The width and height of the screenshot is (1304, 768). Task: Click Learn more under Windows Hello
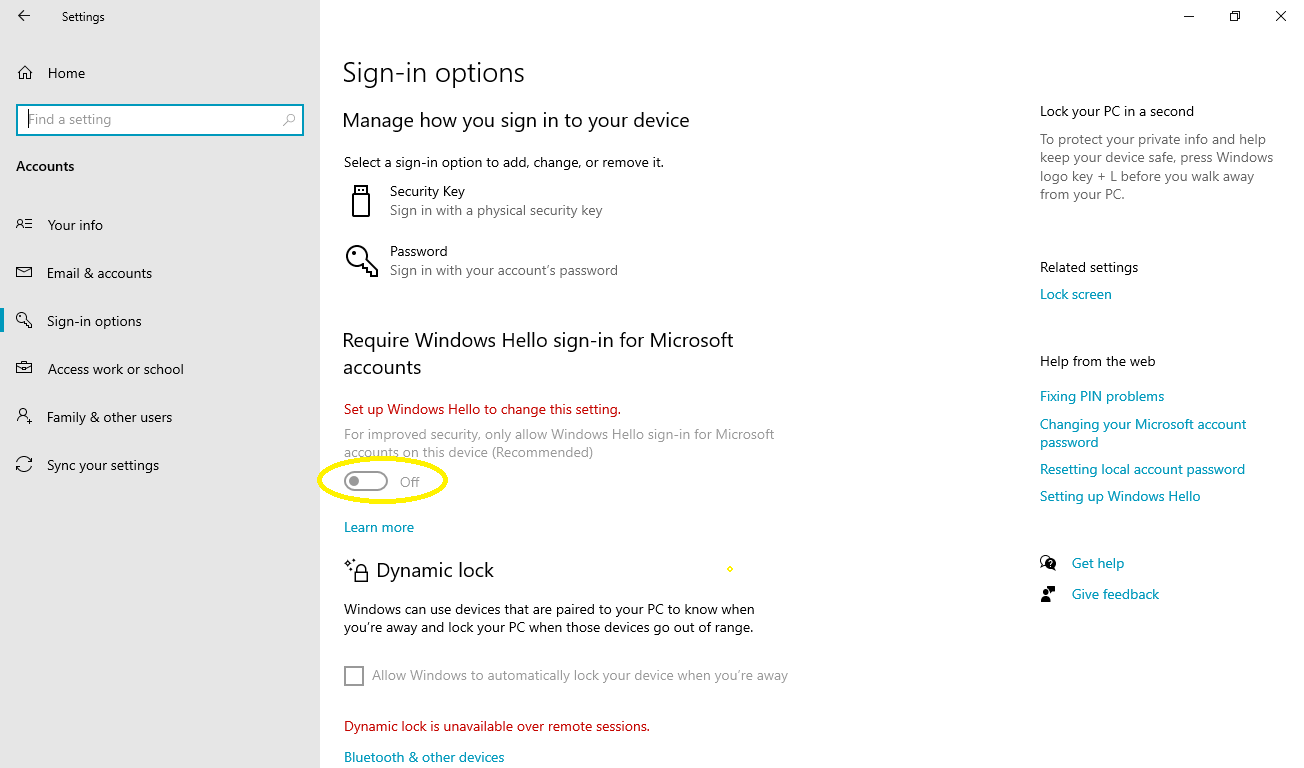click(379, 527)
